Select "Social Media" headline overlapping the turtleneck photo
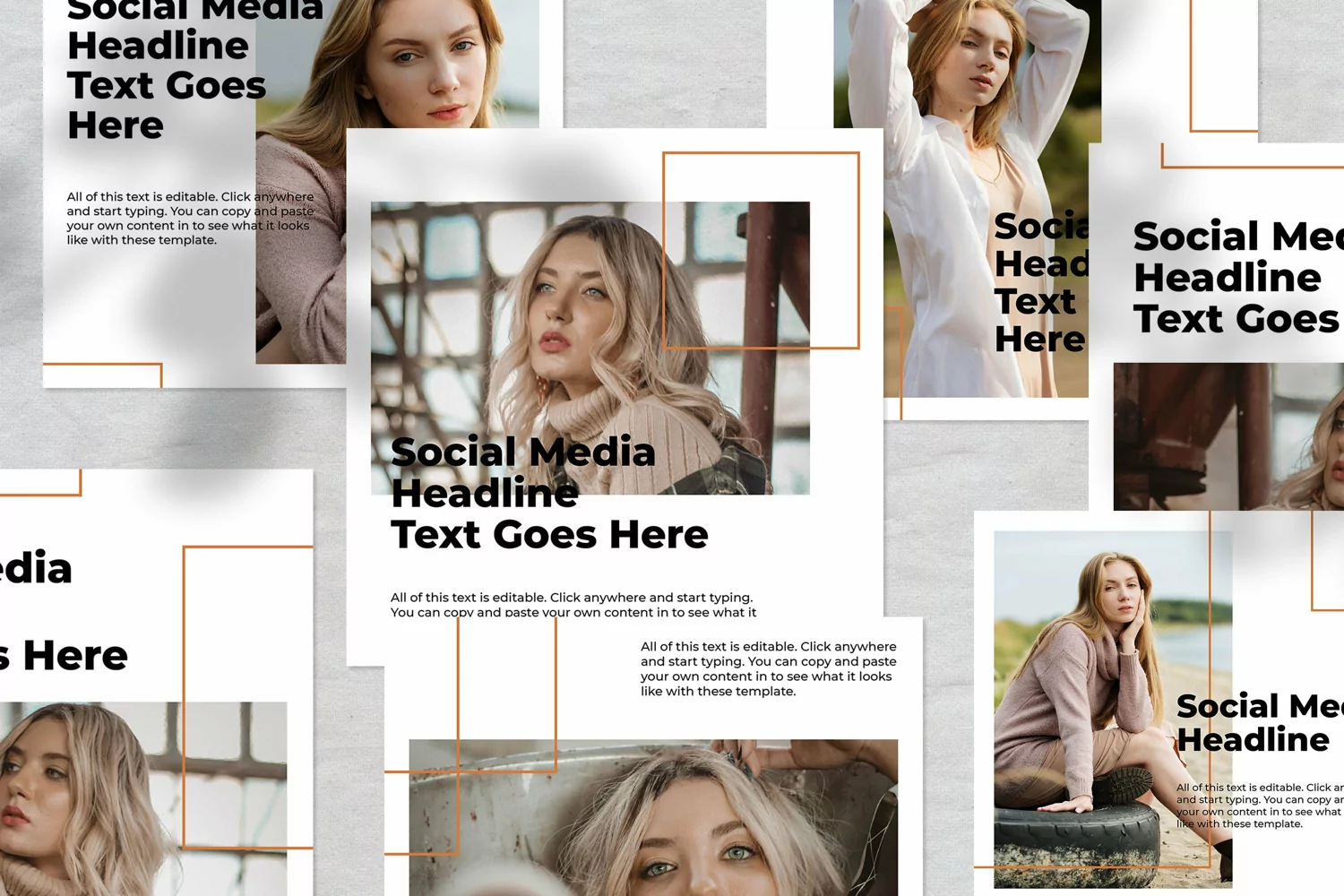This screenshot has width=1344, height=896. [523, 452]
